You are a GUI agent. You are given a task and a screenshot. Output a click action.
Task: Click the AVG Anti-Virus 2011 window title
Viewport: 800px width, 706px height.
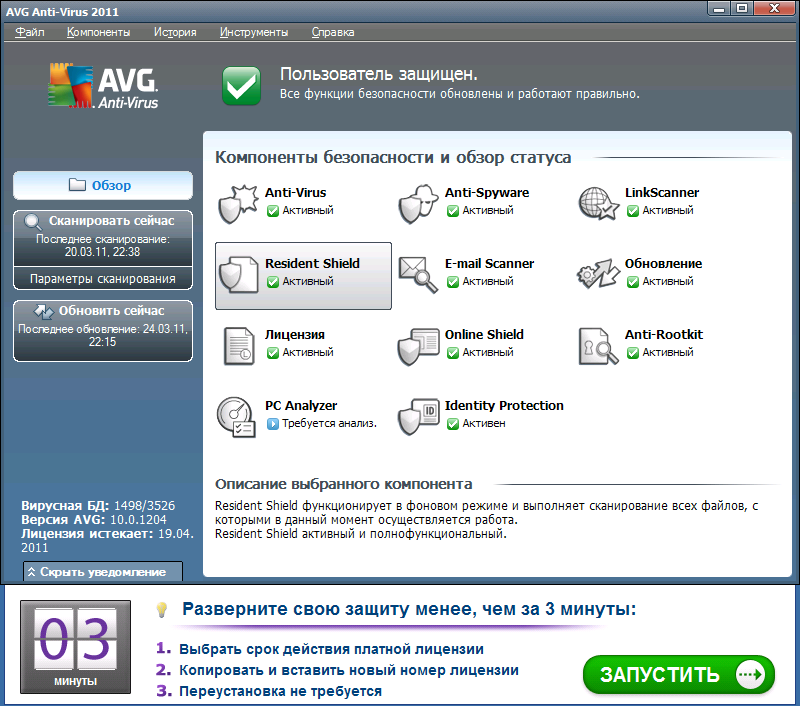pos(62,11)
